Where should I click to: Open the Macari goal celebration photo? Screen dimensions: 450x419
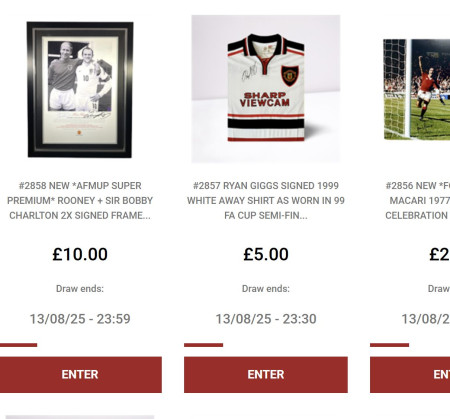[x=417, y=89]
